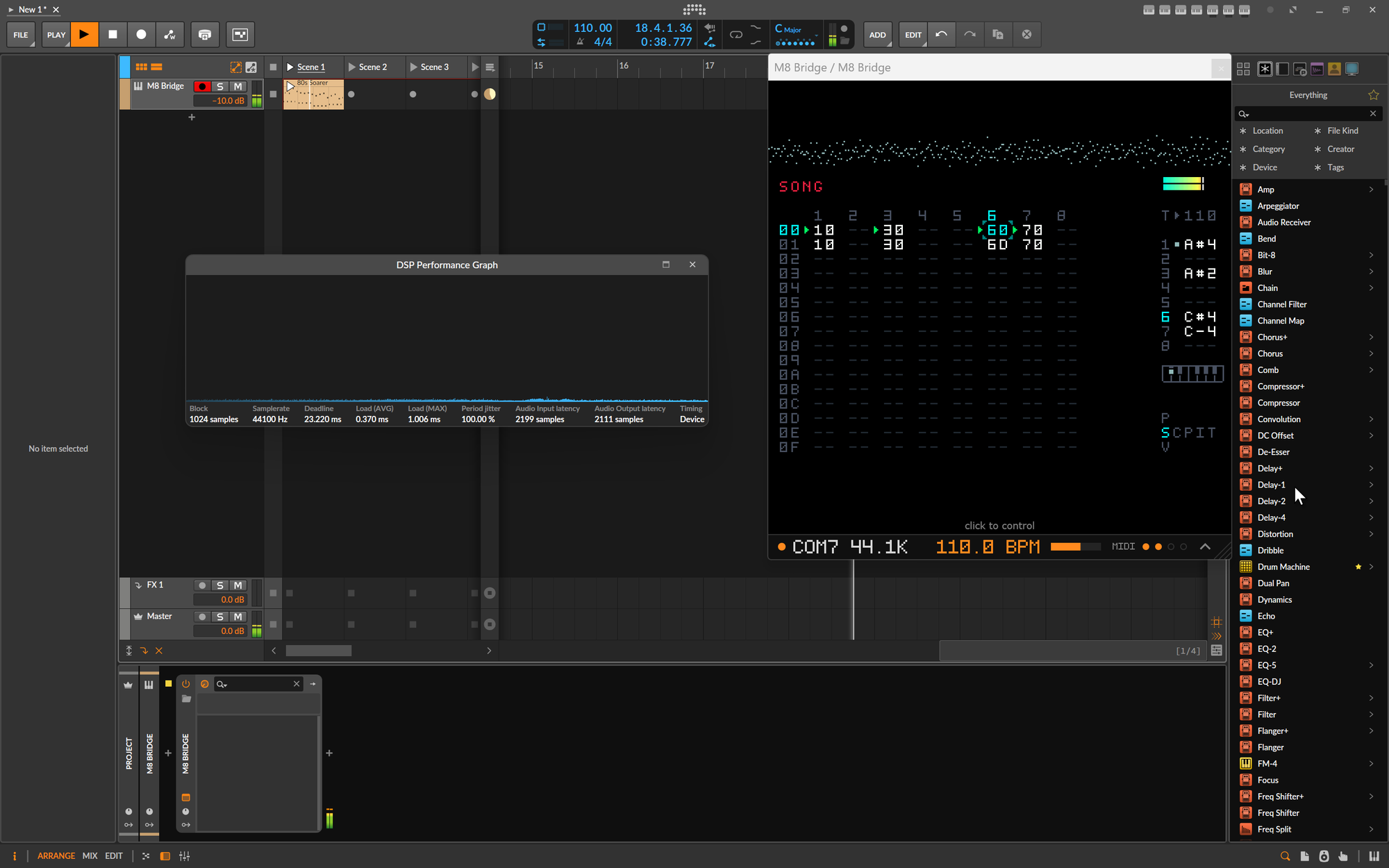Click the M8 Bridge volume field -10.0 dB
This screenshot has width=1389, height=868.
pyautogui.click(x=220, y=101)
